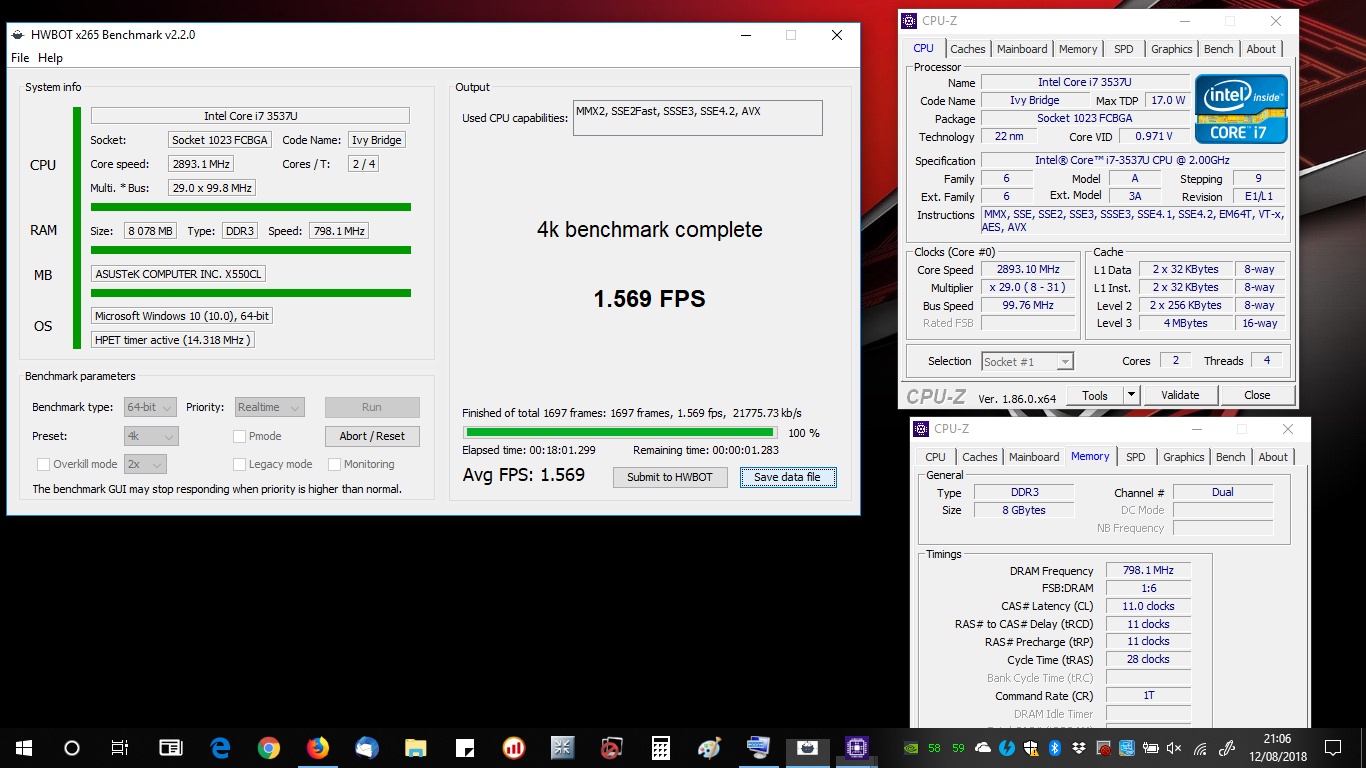Screen dimensions: 1366x768
Task: Open the Preset 4k dropdown
Action: (x=151, y=436)
